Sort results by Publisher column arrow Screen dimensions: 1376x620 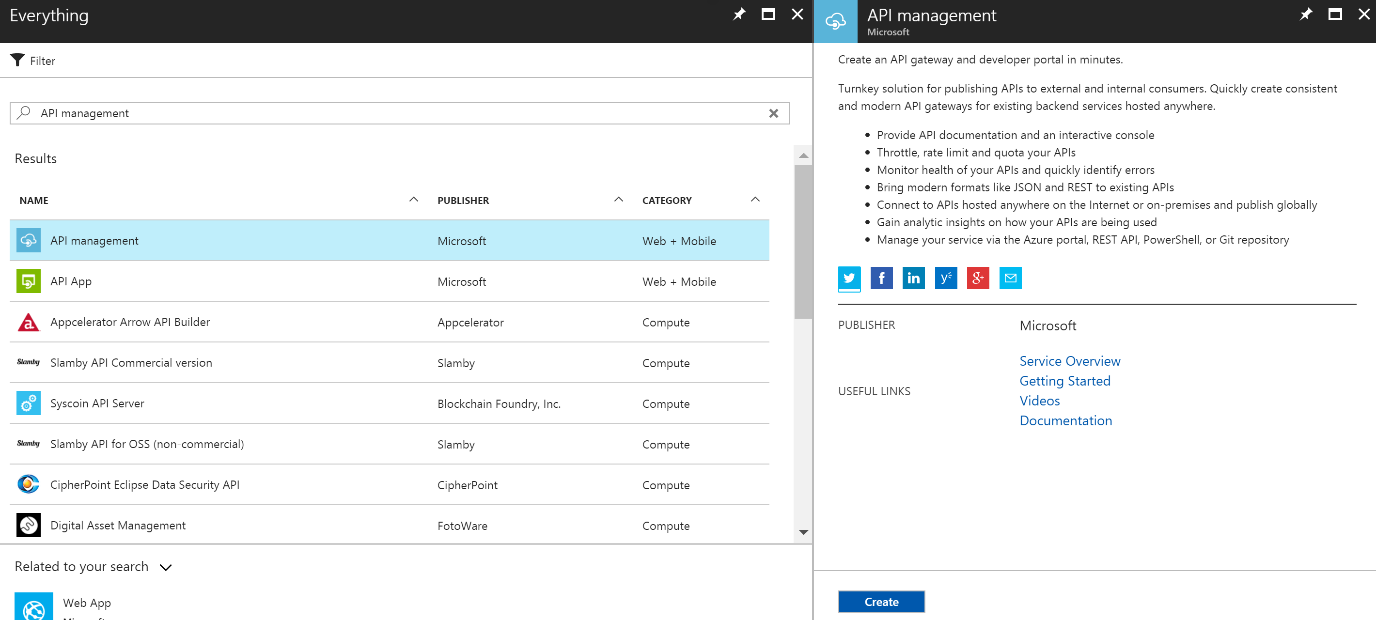point(619,200)
